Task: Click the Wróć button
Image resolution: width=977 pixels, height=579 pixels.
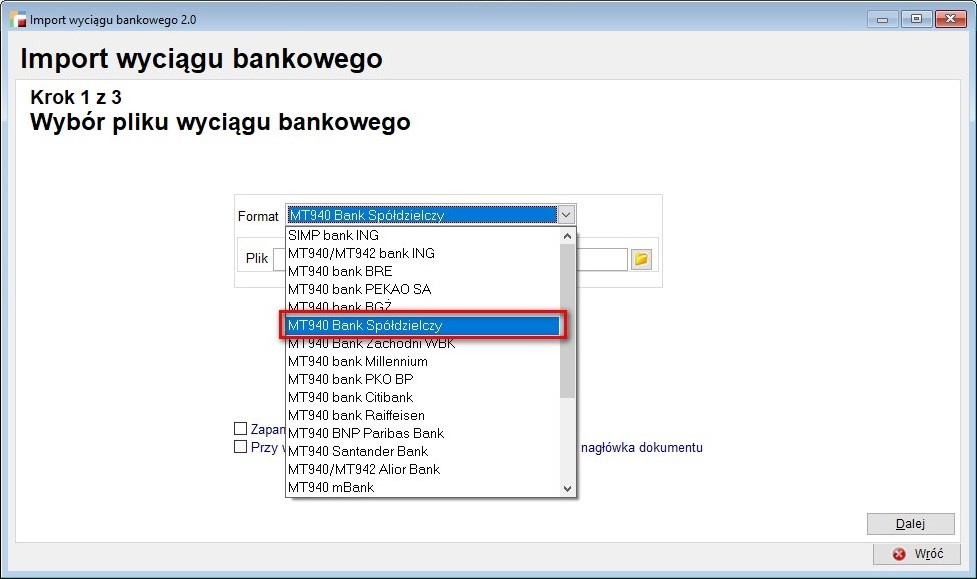Action: coord(917,554)
